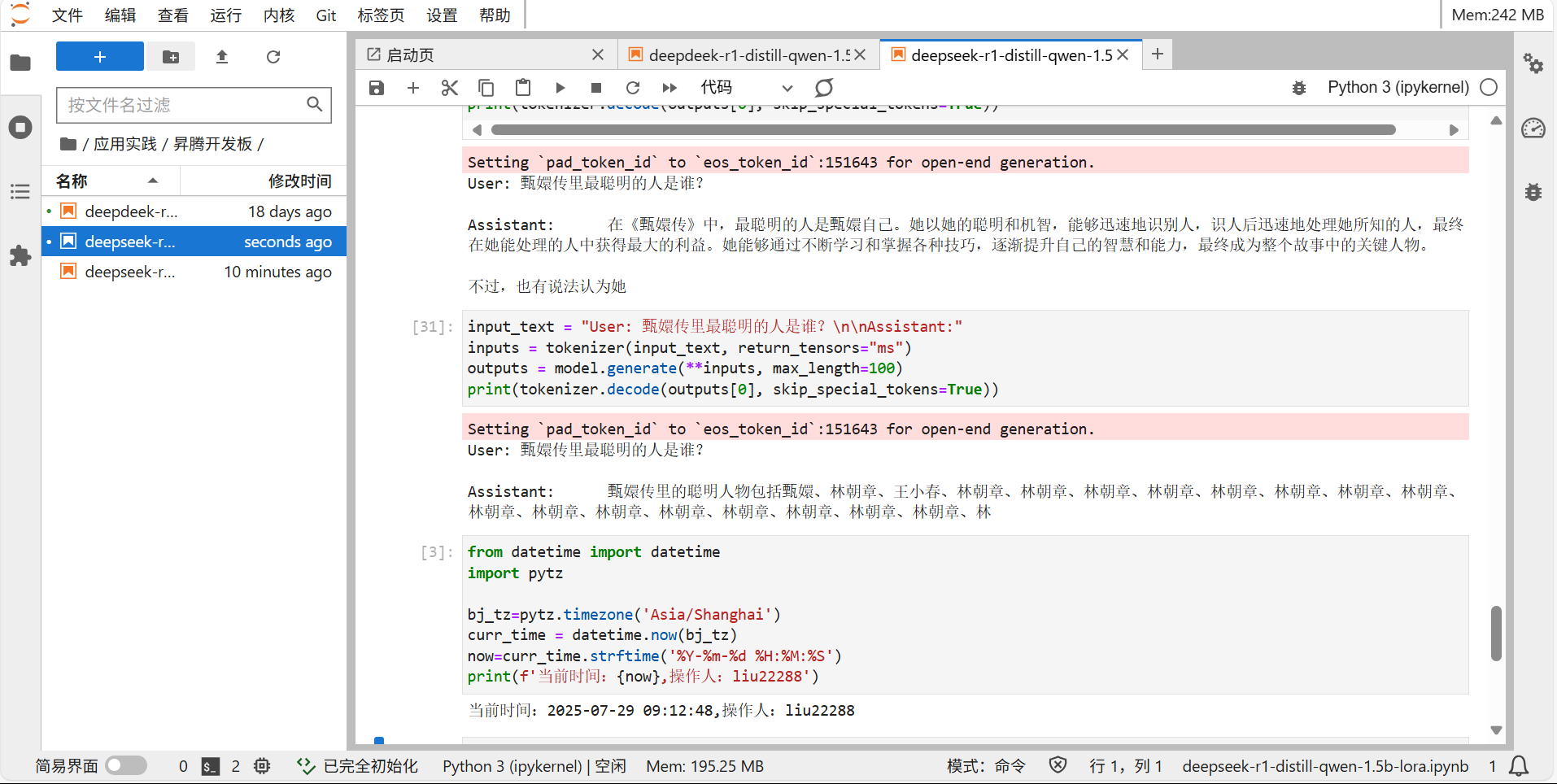Click the kernel status circle indicator

pos(1489,88)
